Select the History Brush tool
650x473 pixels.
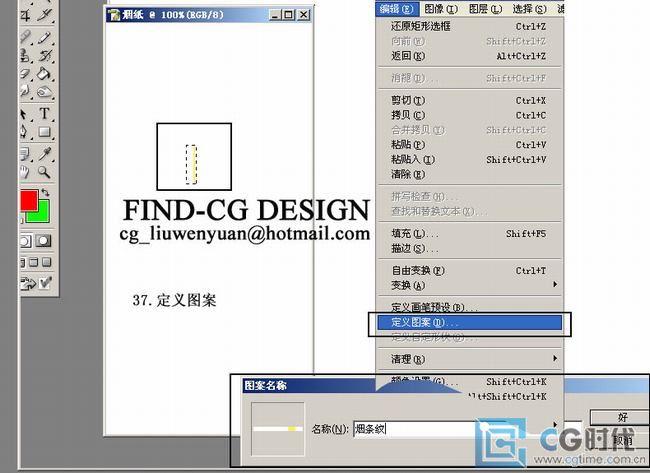click(44, 55)
